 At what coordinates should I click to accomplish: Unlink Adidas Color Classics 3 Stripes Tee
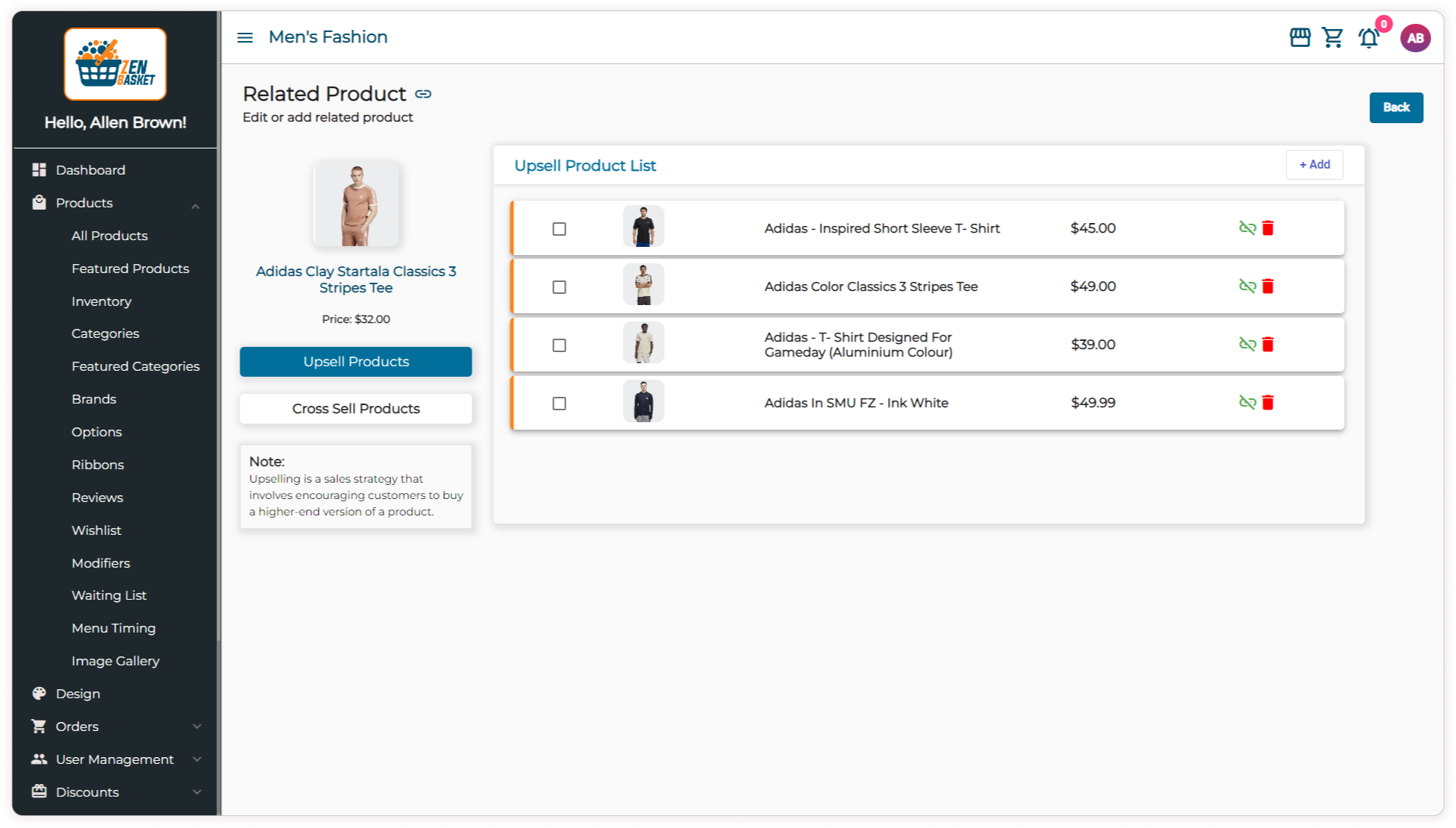(1247, 286)
